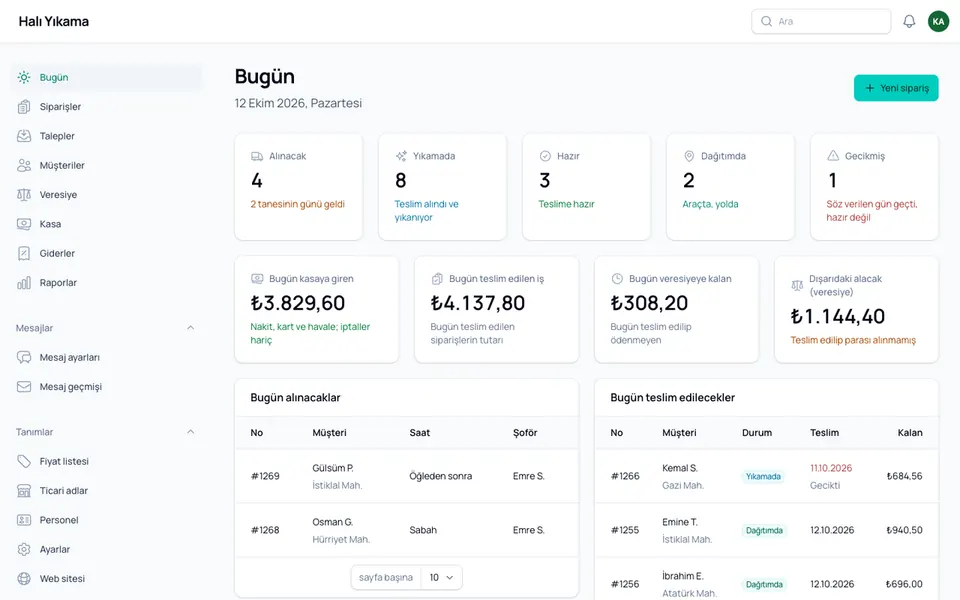Click the sparkle icon on Yıkamada card
Screen dimensions: 960x600
pos(401,156)
